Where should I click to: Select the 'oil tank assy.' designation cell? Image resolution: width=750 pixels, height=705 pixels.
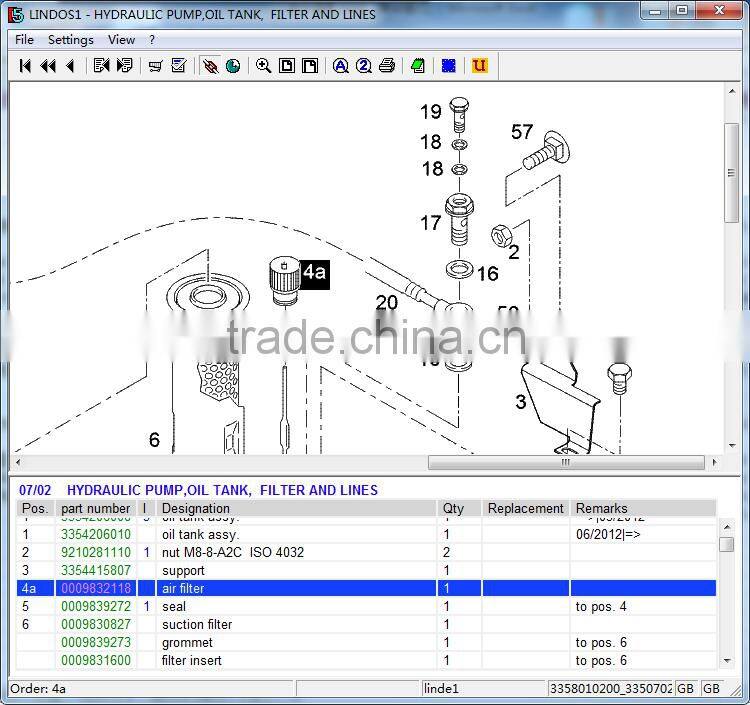[297, 534]
